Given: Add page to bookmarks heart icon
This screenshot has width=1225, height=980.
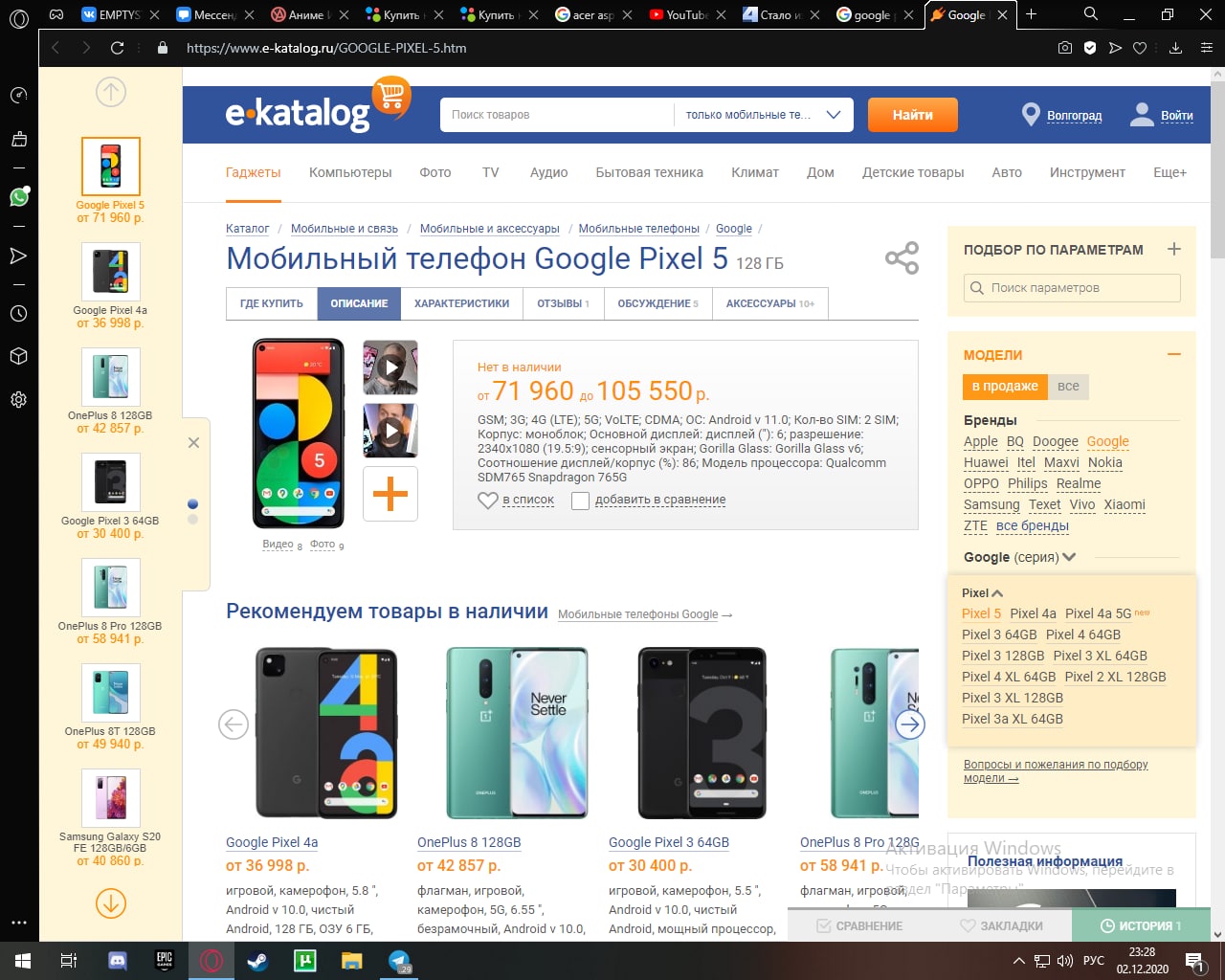Looking at the screenshot, I should [x=1139, y=48].
